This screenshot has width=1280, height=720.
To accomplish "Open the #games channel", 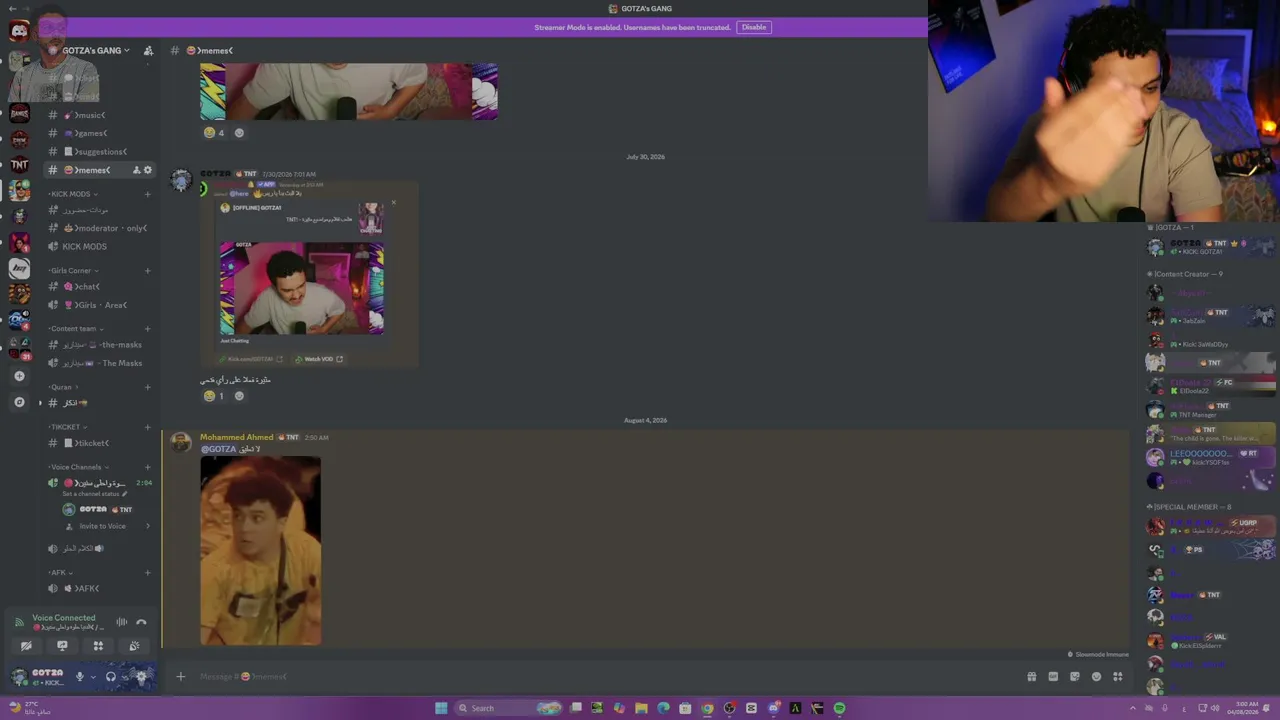I will [100, 133].
